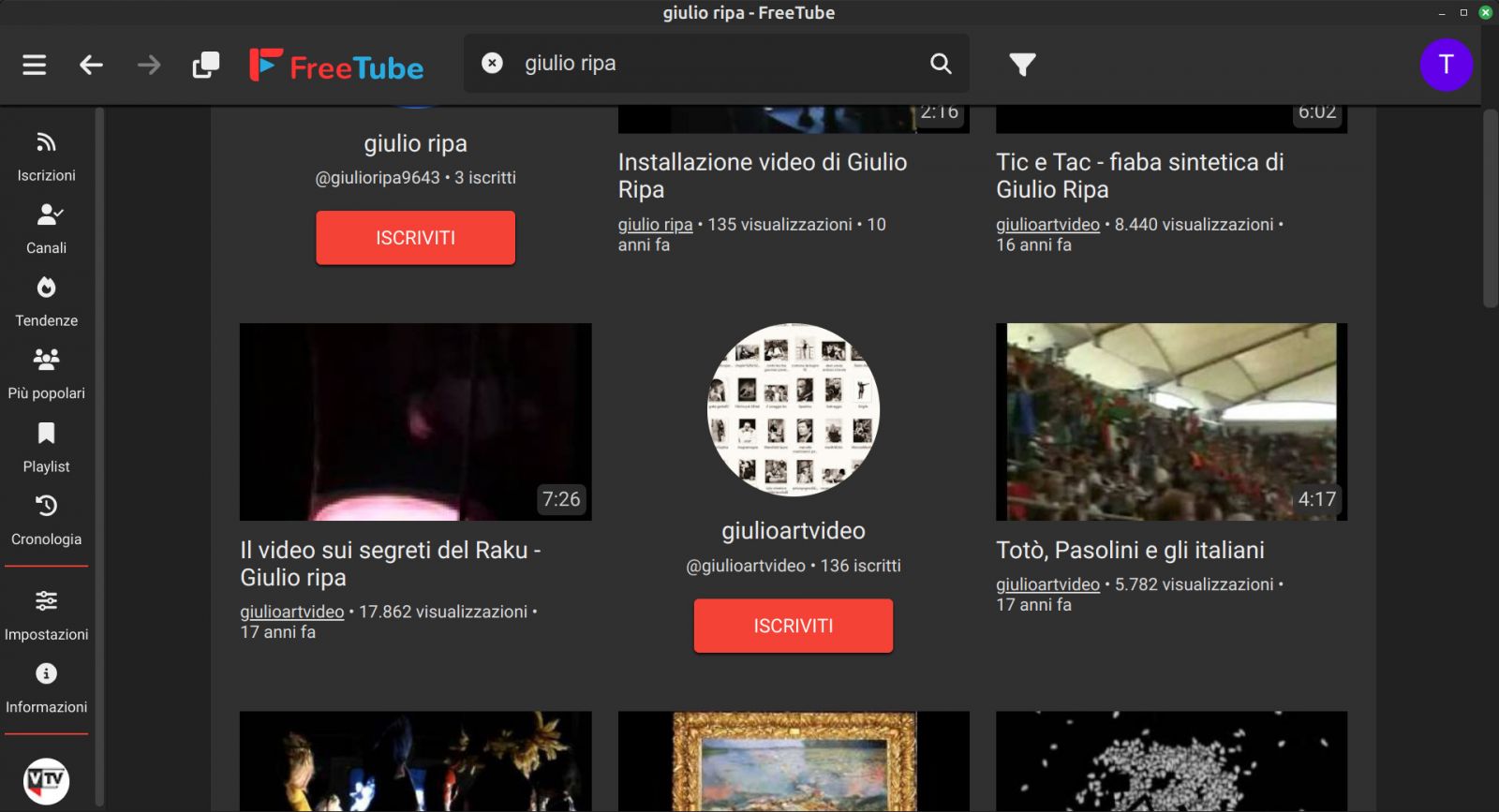Image resolution: width=1499 pixels, height=812 pixels.
Task: Open the giulioartvideo round channel avatar
Action: (793, 409)
